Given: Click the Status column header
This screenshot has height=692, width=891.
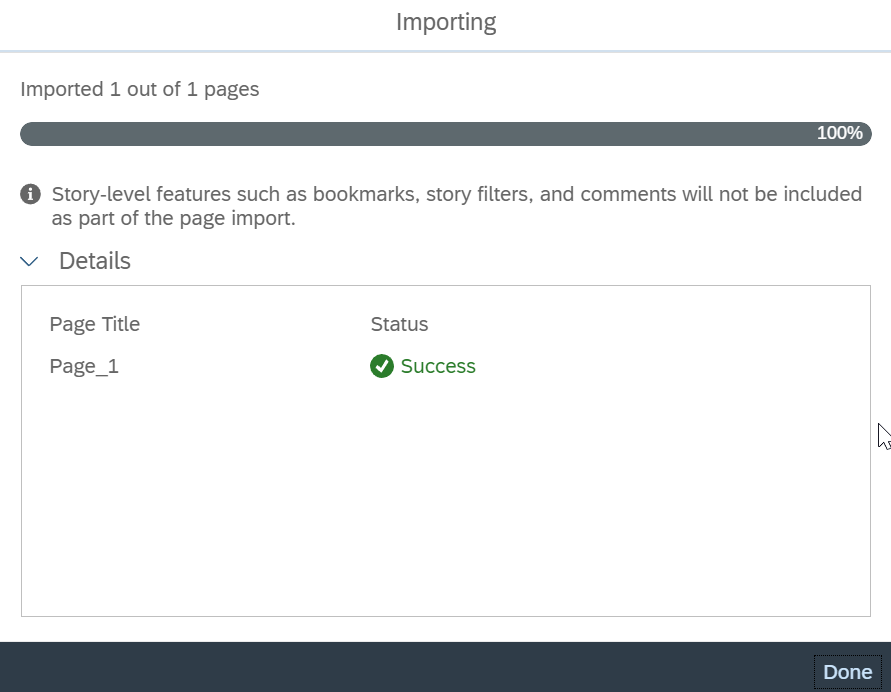Looking at the screenshot, I should [x=399, y=324].
